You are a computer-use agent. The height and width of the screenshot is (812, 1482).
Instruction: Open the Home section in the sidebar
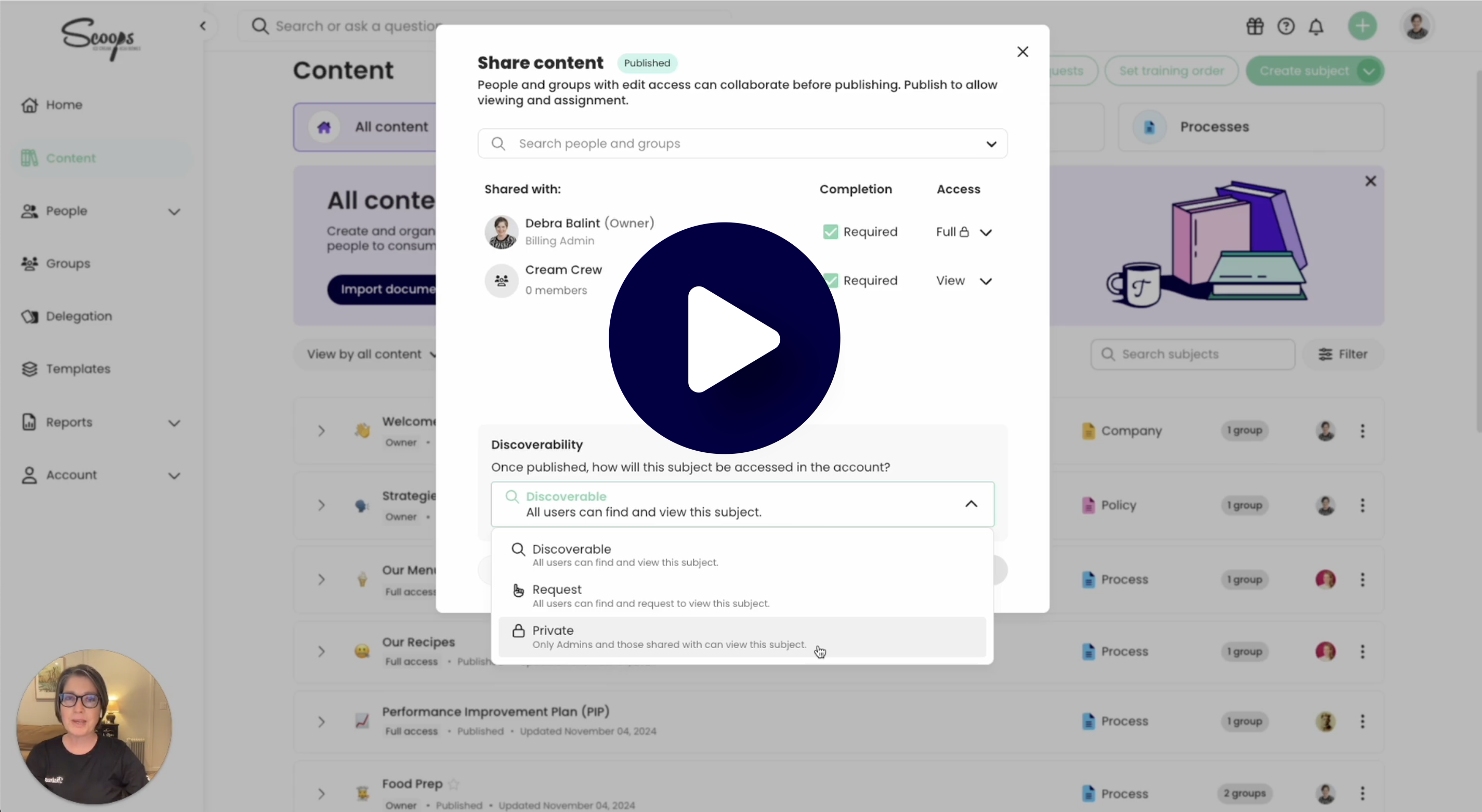(x=63, y=104)
